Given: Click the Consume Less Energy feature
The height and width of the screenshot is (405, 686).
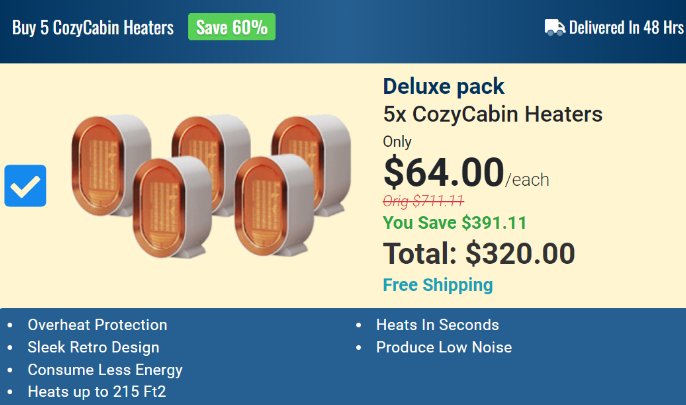Looking at the screenshot, I should [105, 370].
